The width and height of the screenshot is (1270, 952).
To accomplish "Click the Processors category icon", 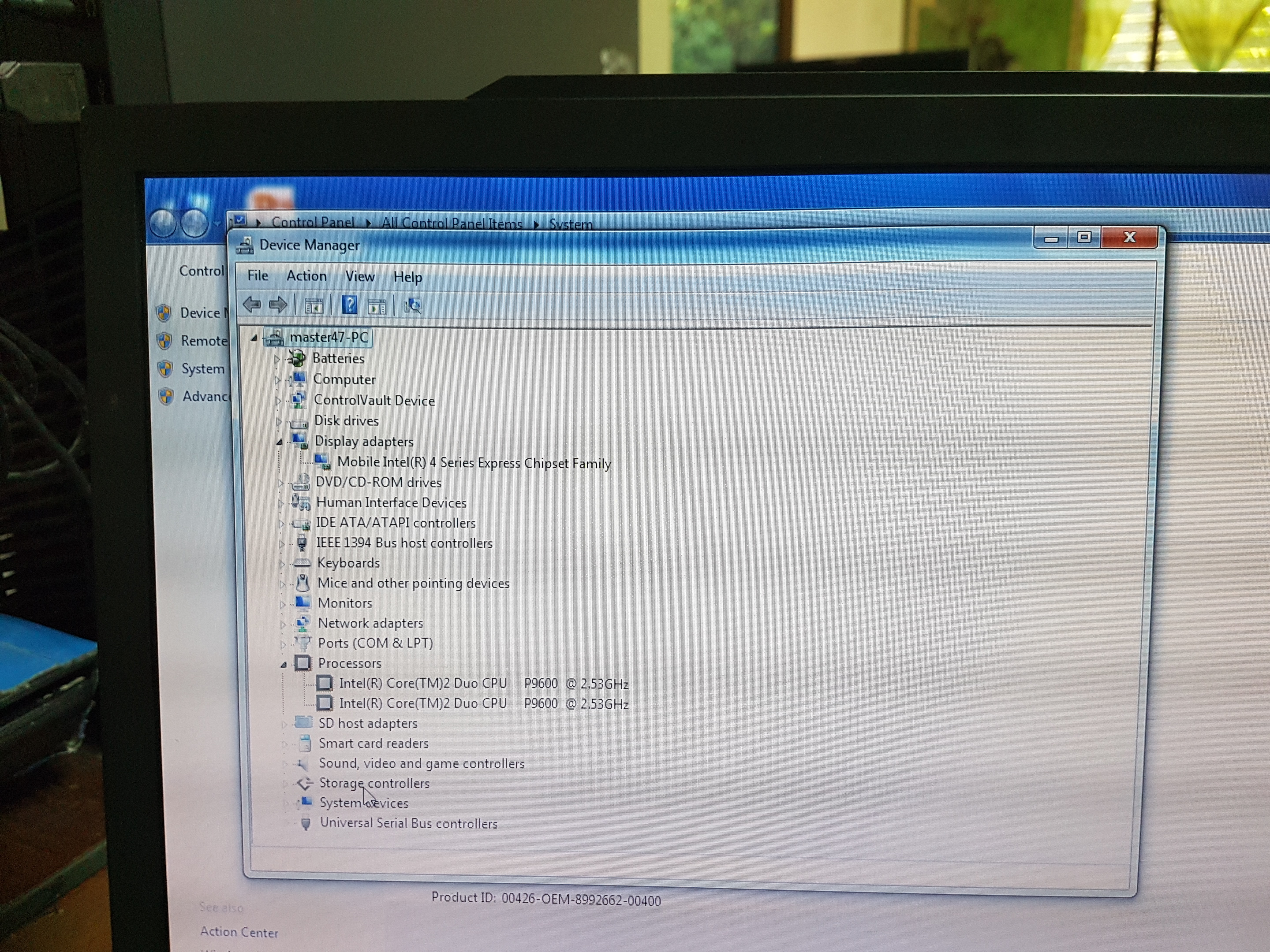I will point(303,663).
